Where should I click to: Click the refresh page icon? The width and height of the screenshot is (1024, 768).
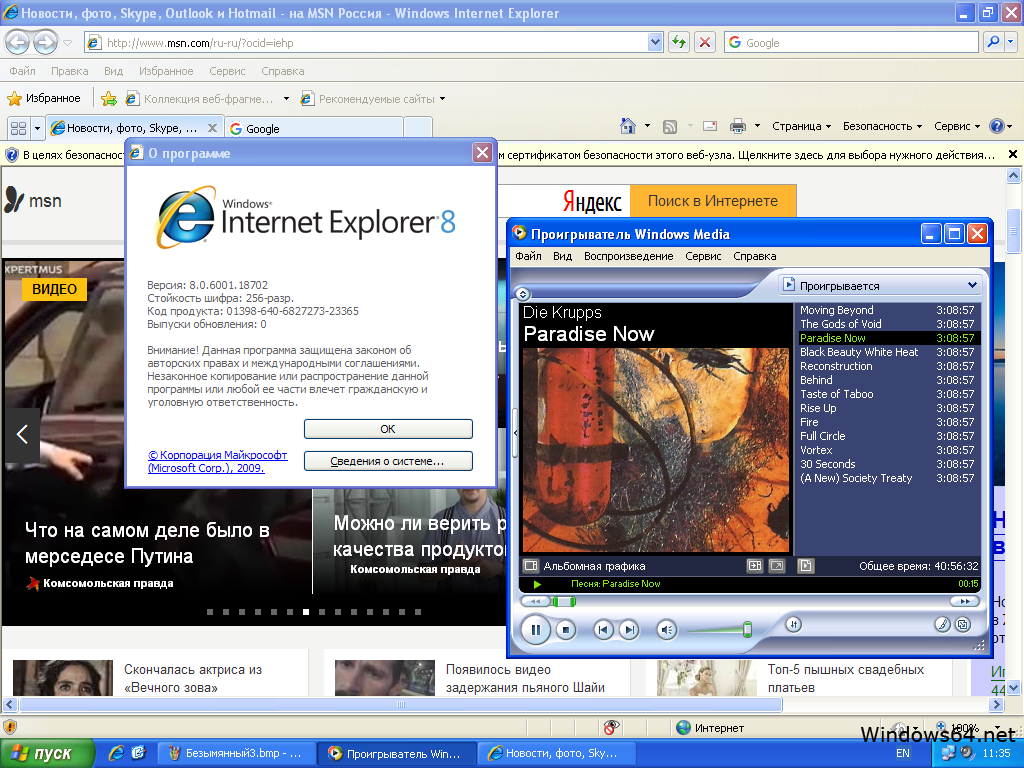pyautogui.click(x=679, y=42)
